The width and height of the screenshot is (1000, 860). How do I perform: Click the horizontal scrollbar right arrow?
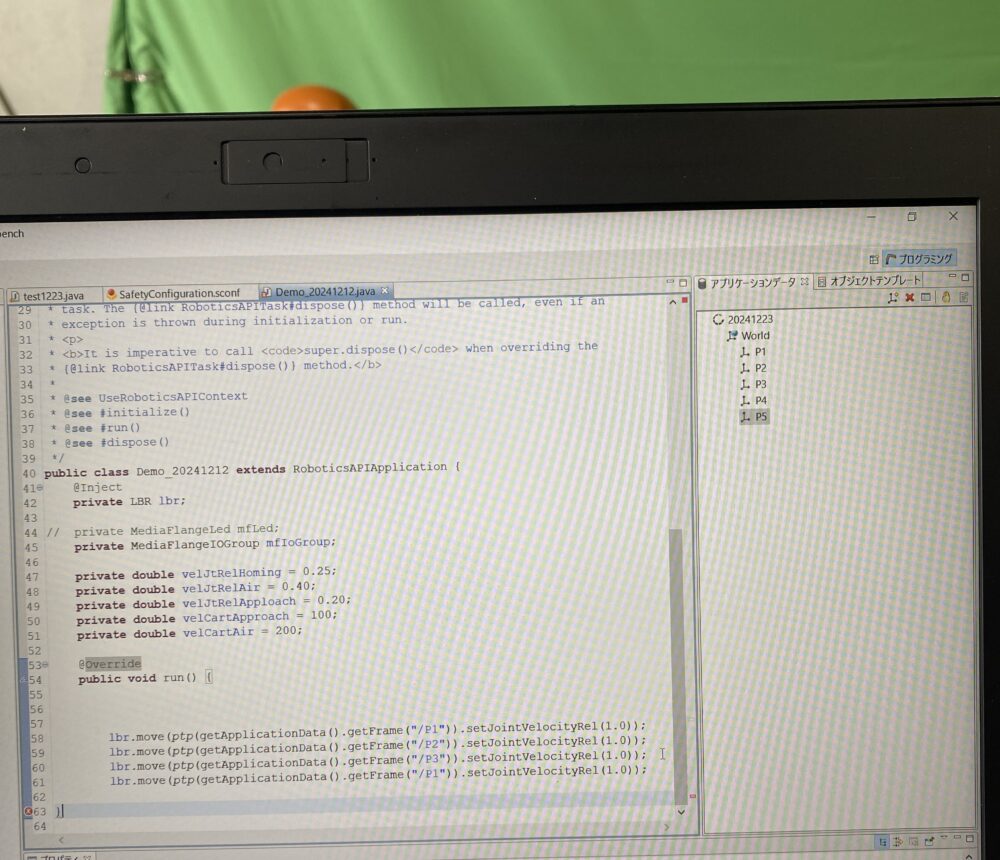click(667, 827)
